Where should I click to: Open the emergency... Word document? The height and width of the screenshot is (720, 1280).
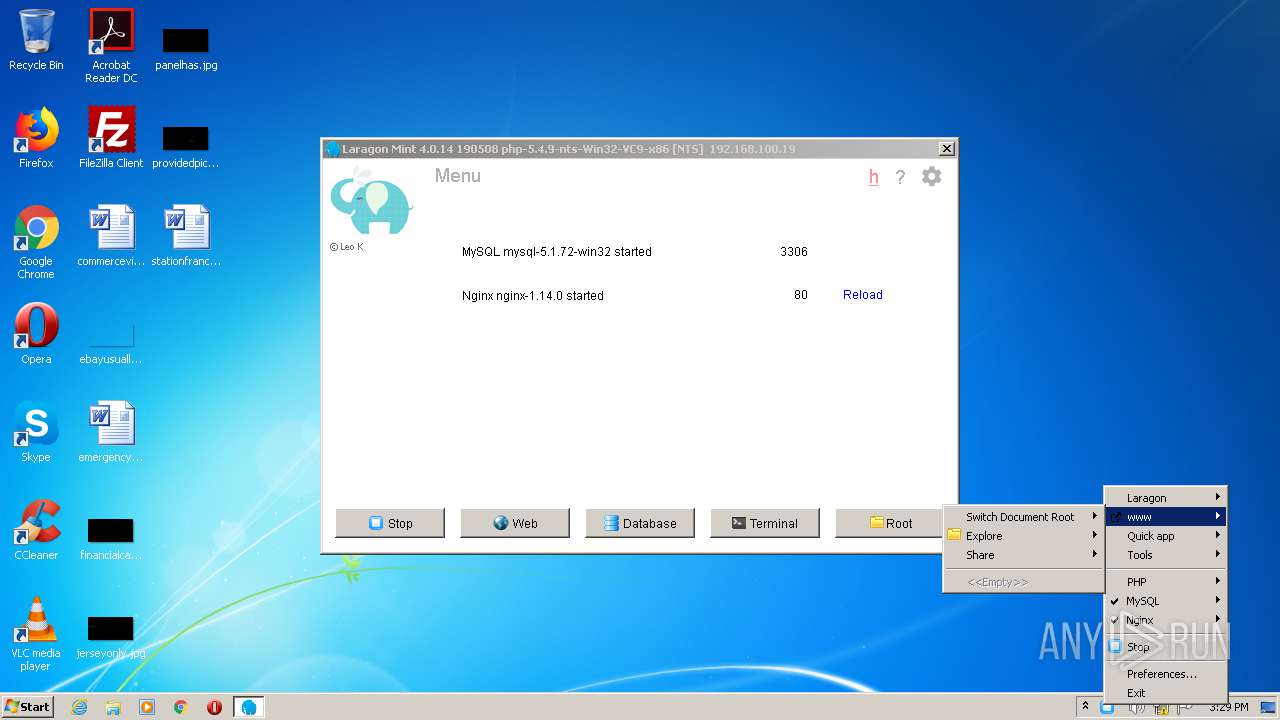[x=111, y=432]
